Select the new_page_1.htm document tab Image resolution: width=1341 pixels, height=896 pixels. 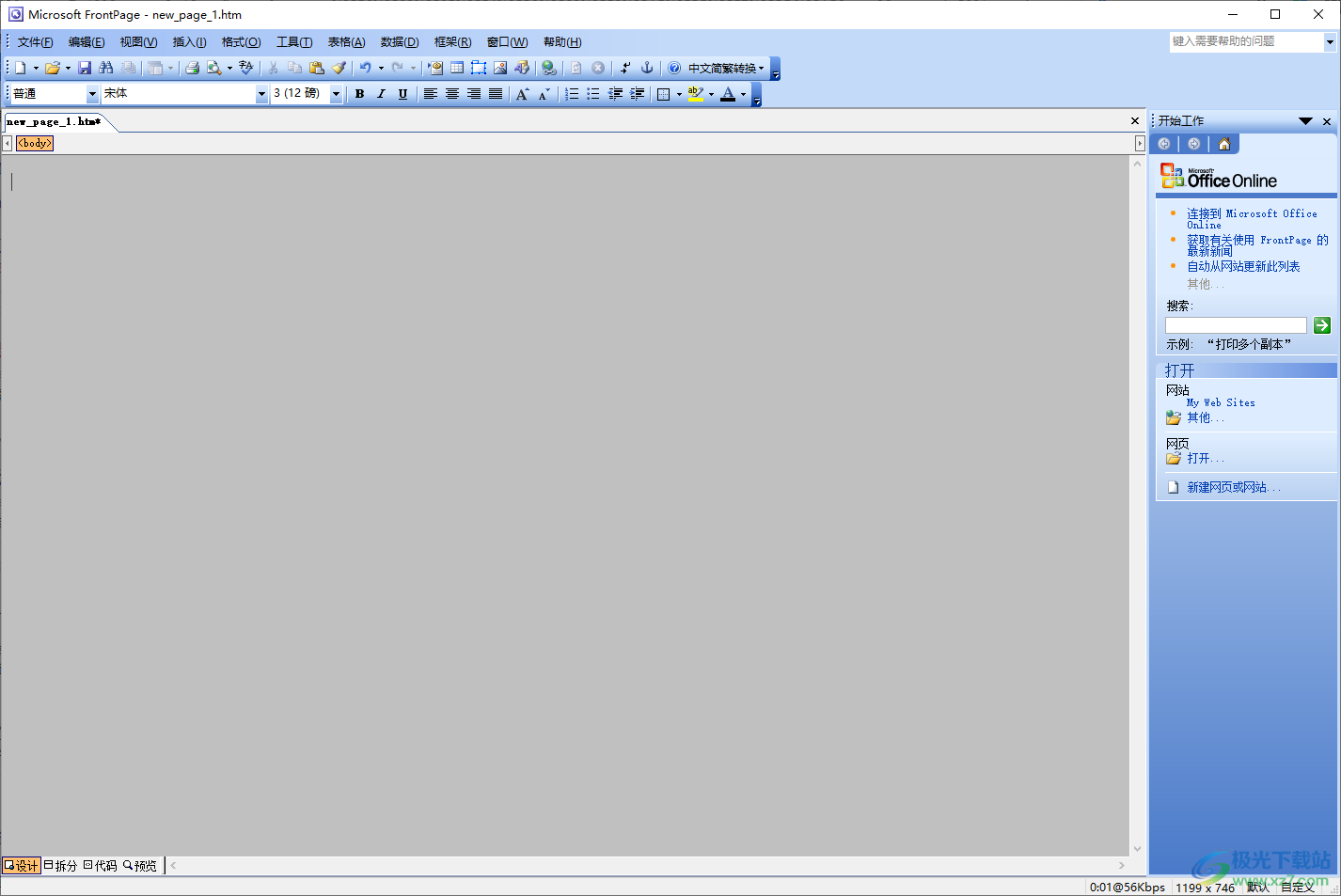click(54, 122)
